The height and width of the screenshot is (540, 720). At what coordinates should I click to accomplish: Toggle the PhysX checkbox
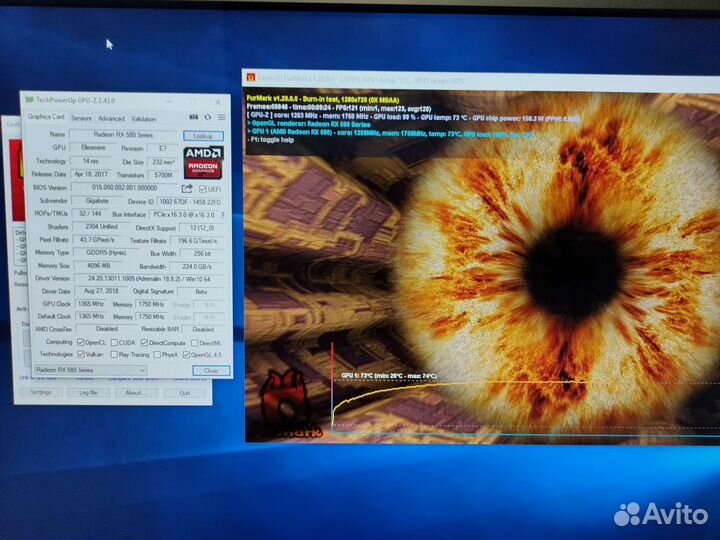157,354
